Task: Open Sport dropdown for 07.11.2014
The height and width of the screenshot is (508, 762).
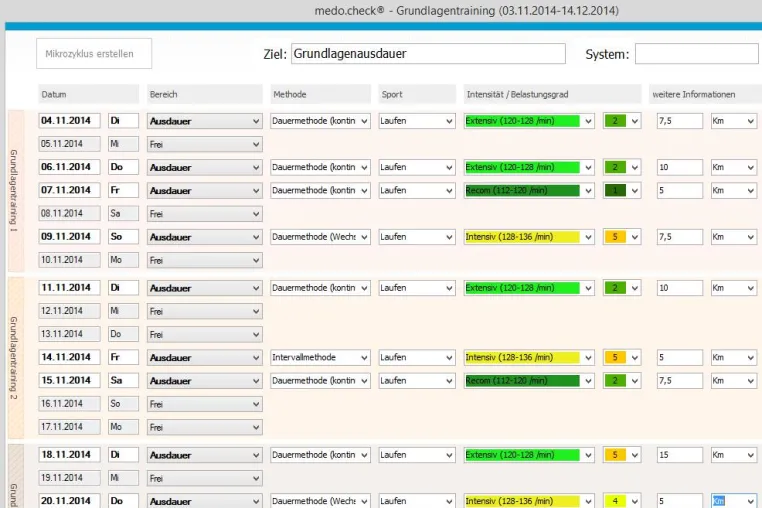Action: [417, 191]
